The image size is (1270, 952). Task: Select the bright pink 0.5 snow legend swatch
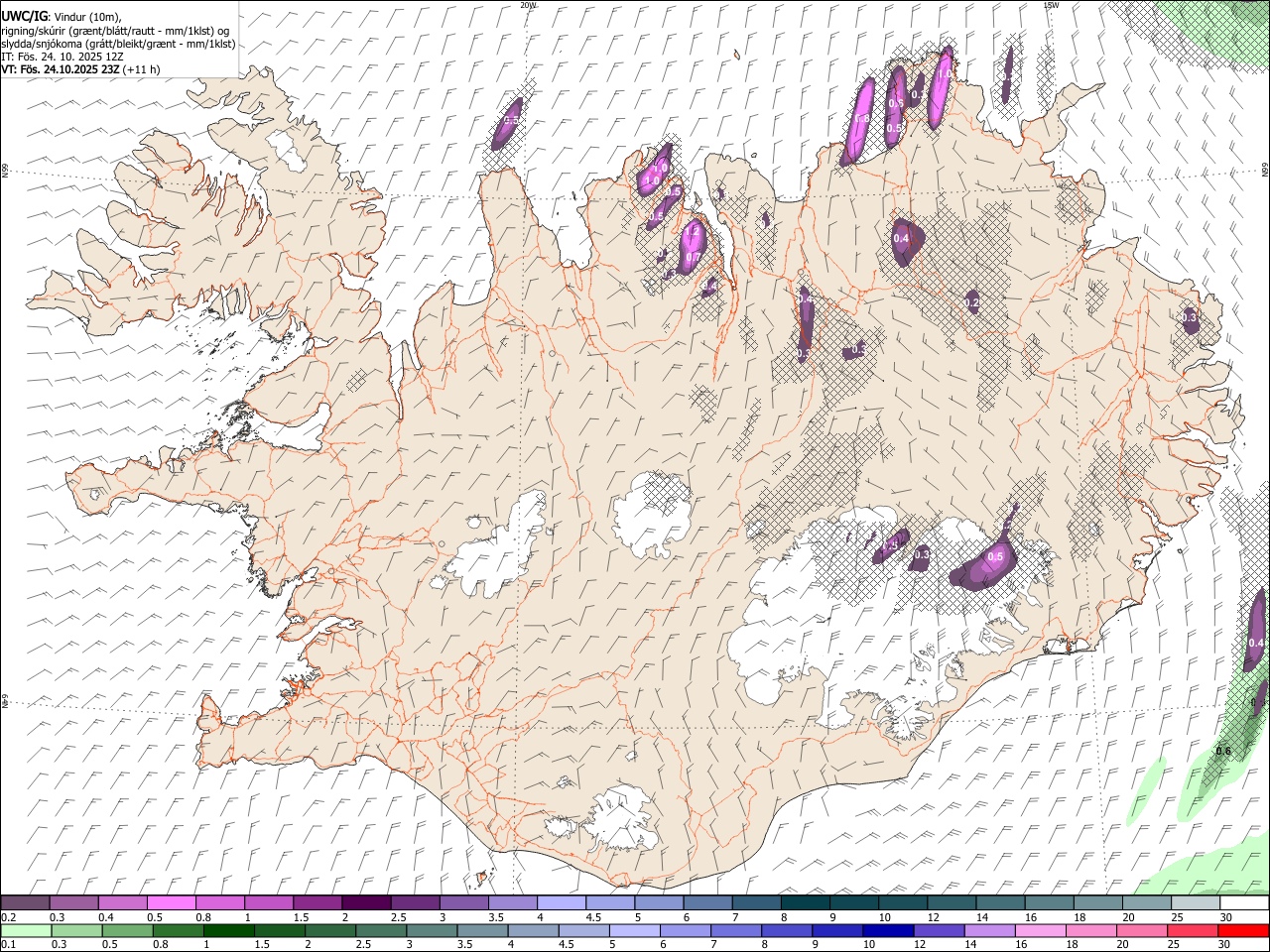(x=172, y=903)
